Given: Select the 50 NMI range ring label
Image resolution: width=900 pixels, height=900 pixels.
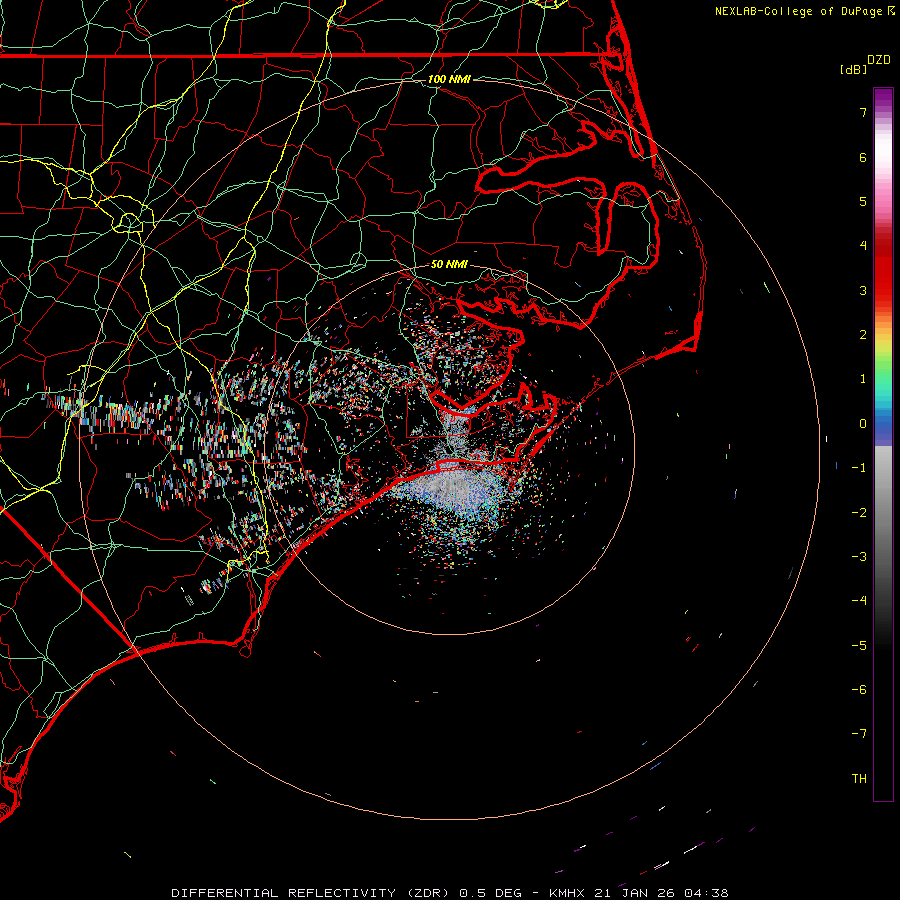Looking at the screenshot, I should [x=449, y=264].
